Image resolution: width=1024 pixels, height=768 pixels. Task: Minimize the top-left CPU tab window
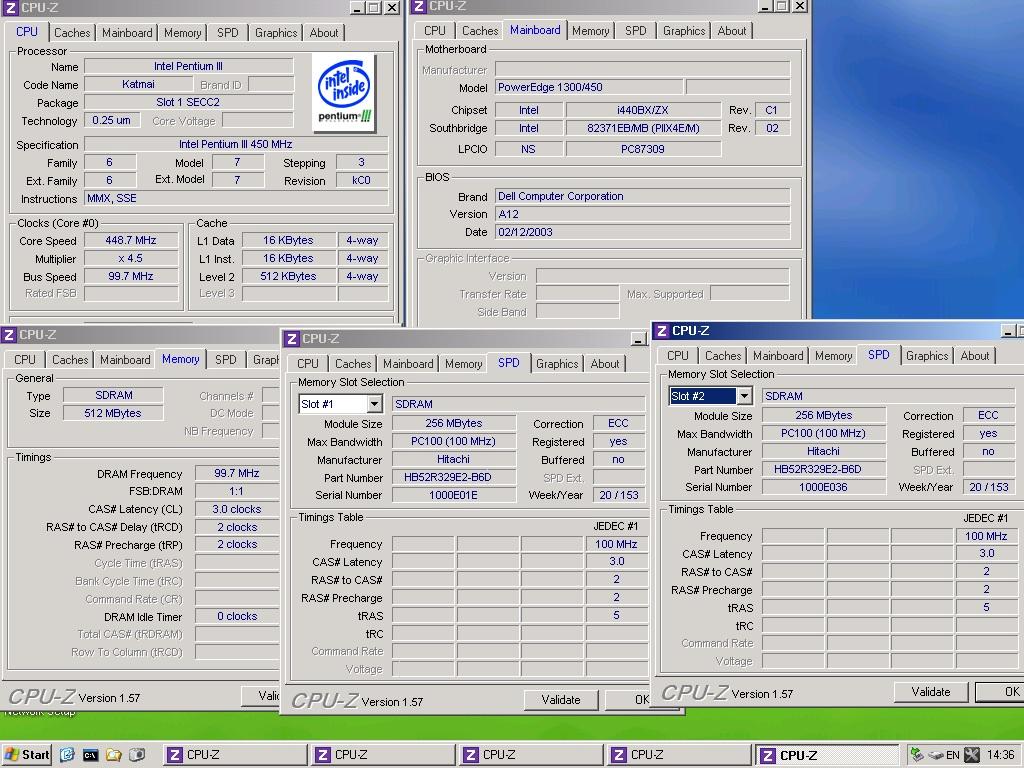coord(357,8)
